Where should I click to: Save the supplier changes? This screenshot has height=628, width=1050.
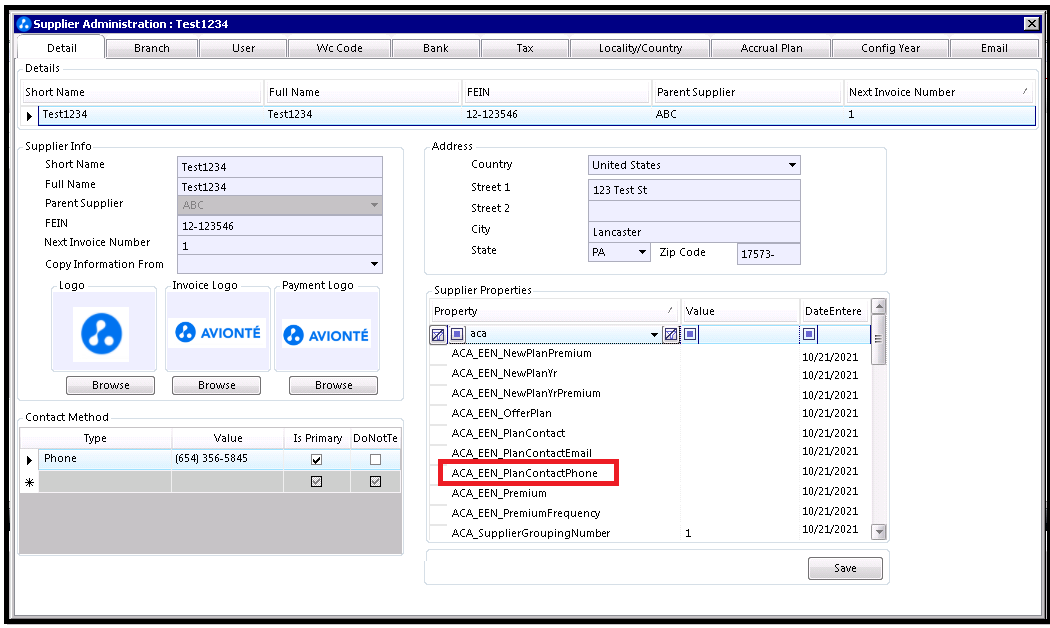845,568
